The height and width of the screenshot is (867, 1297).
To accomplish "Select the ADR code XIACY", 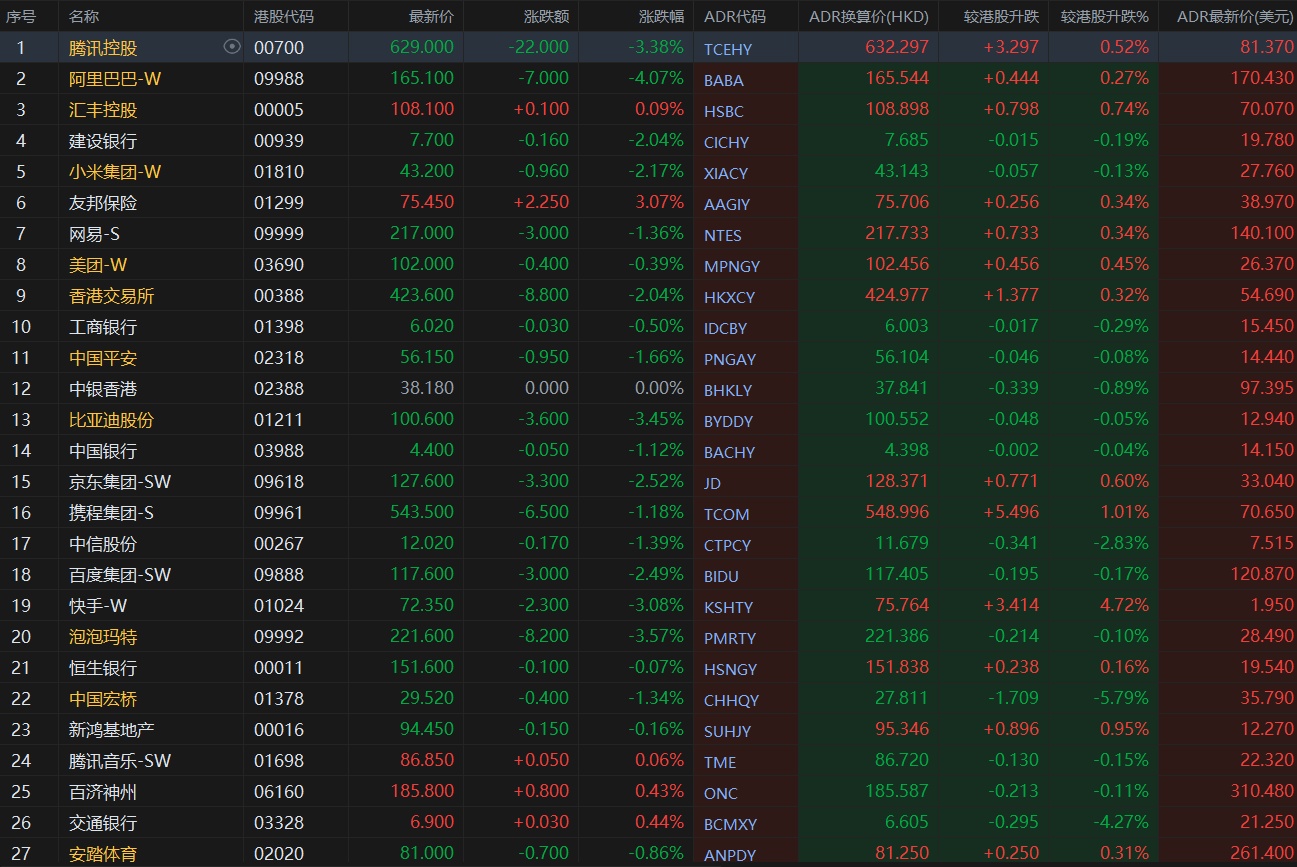I will (x=726, y=173).
